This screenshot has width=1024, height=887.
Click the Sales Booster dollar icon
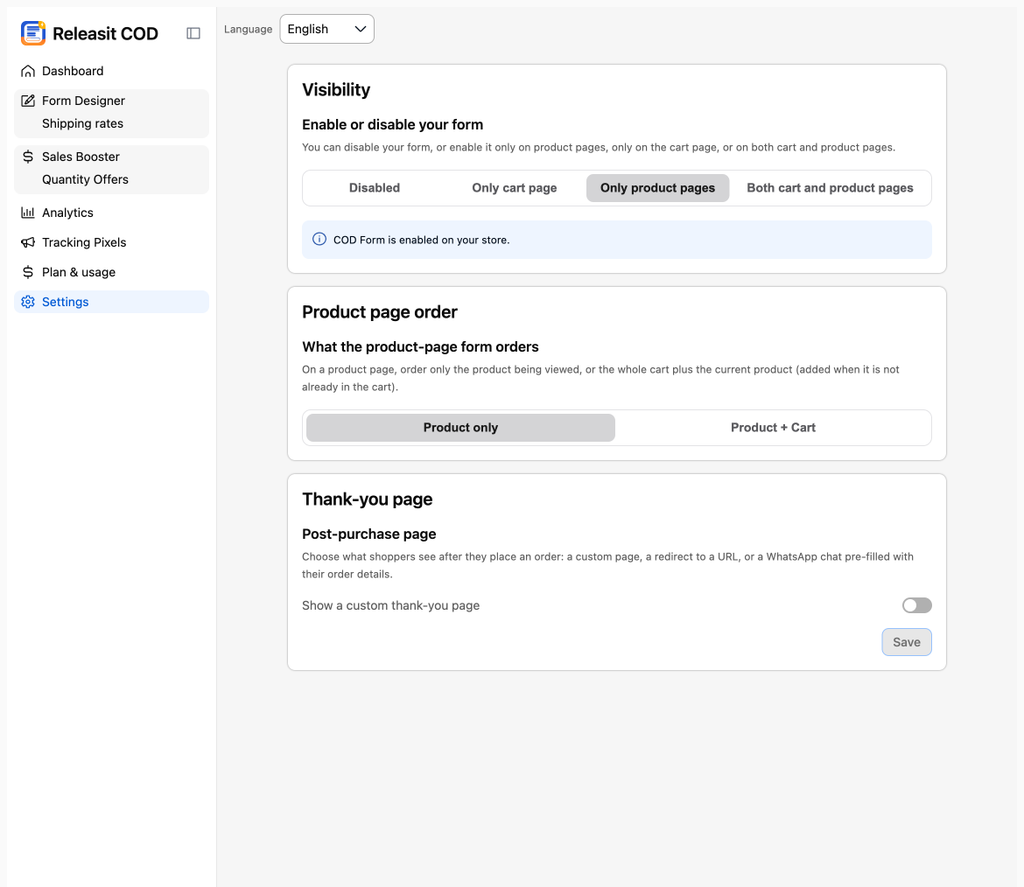tap(27, 157)
